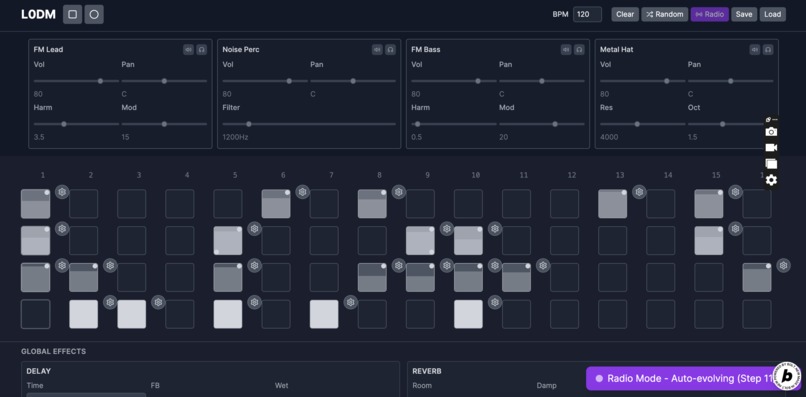Open step settings gear for first row step 8
This screenshot has width=806, height=397.
(x=399, y=192)
